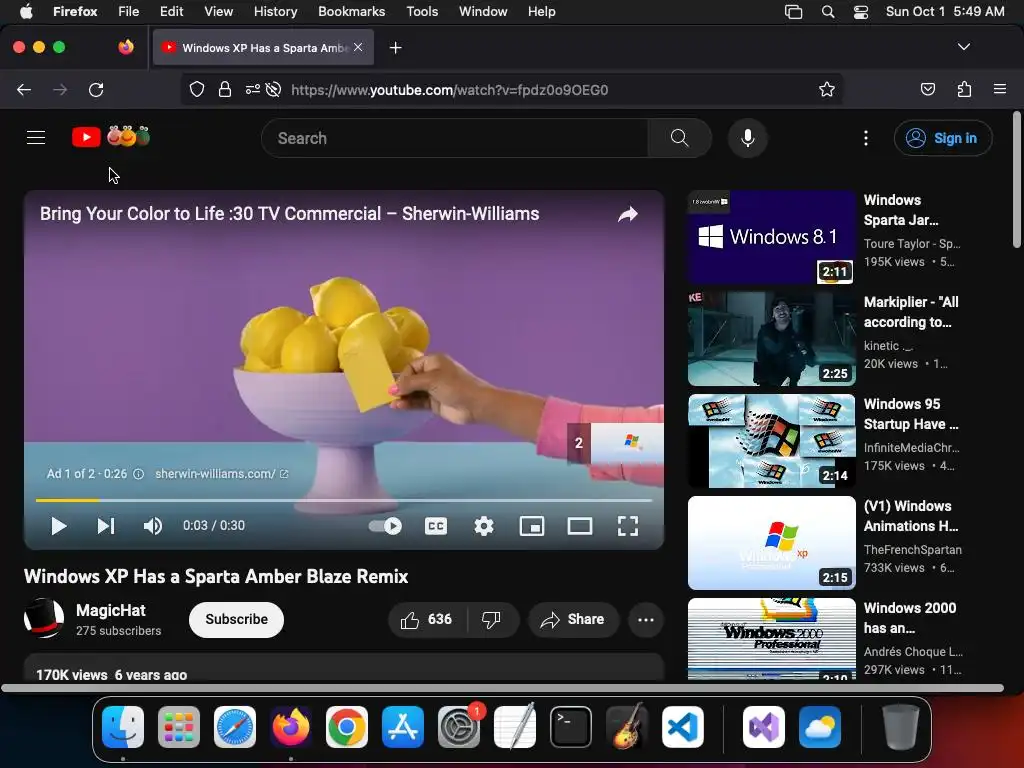Dislike the video with thumbs down
The image size is (1024, 768).
(492, 620)
